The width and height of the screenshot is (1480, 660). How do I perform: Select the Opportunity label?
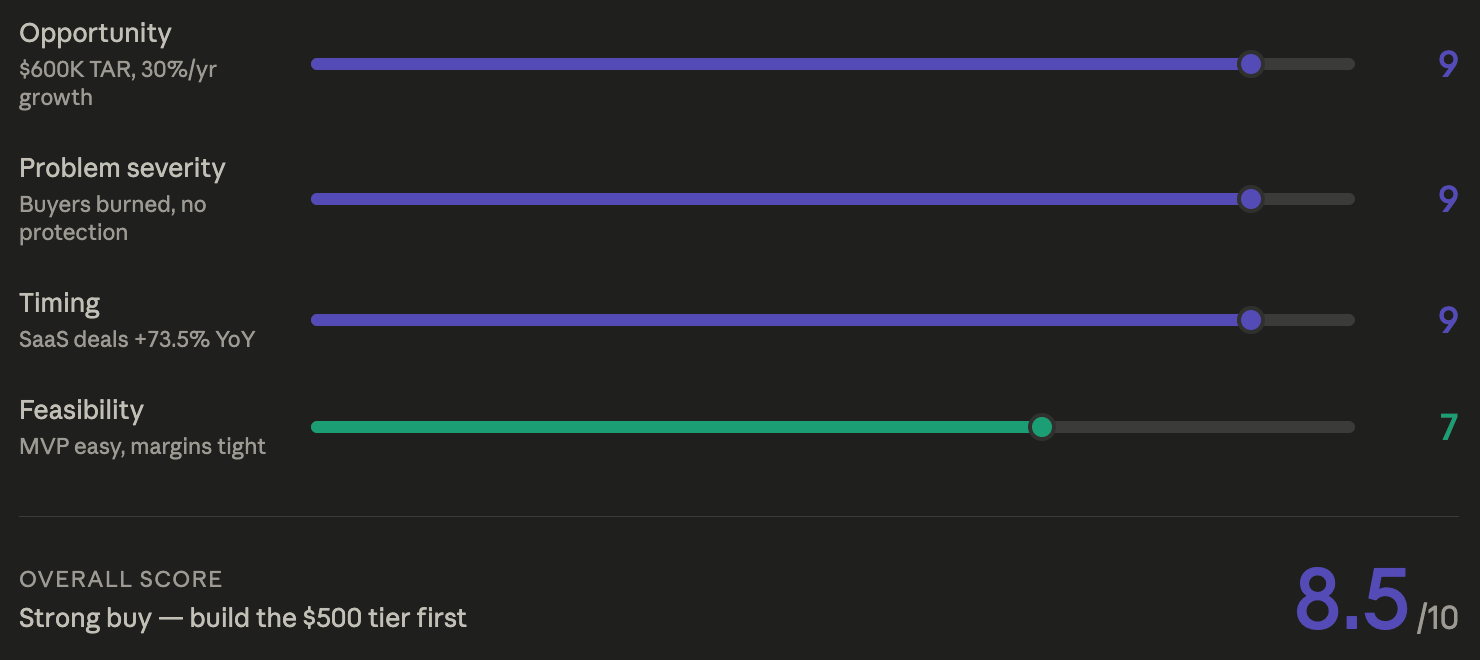(x=95, y=34)
